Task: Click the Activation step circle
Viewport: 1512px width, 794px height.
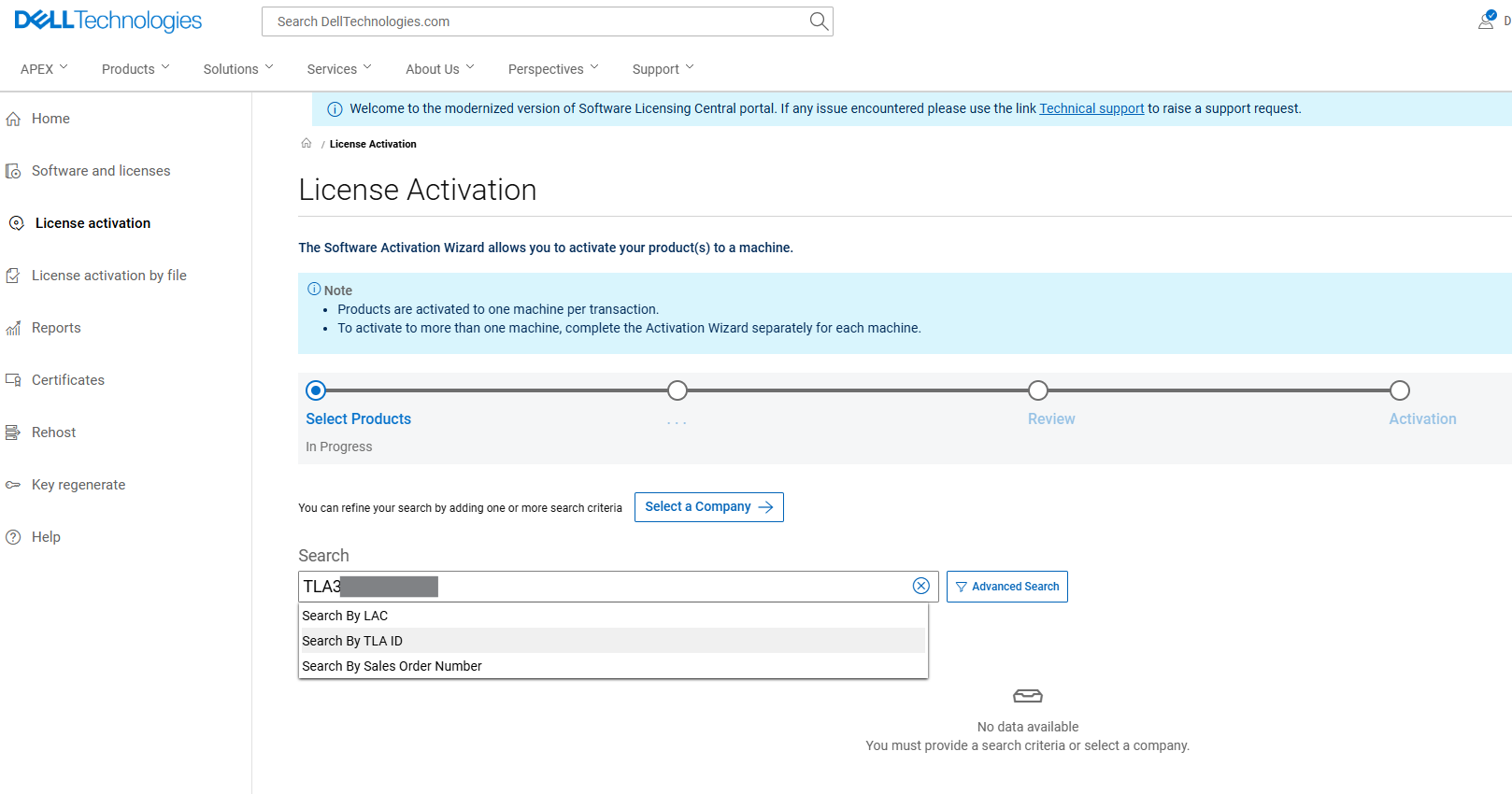Action: [x=1399, y=390]
